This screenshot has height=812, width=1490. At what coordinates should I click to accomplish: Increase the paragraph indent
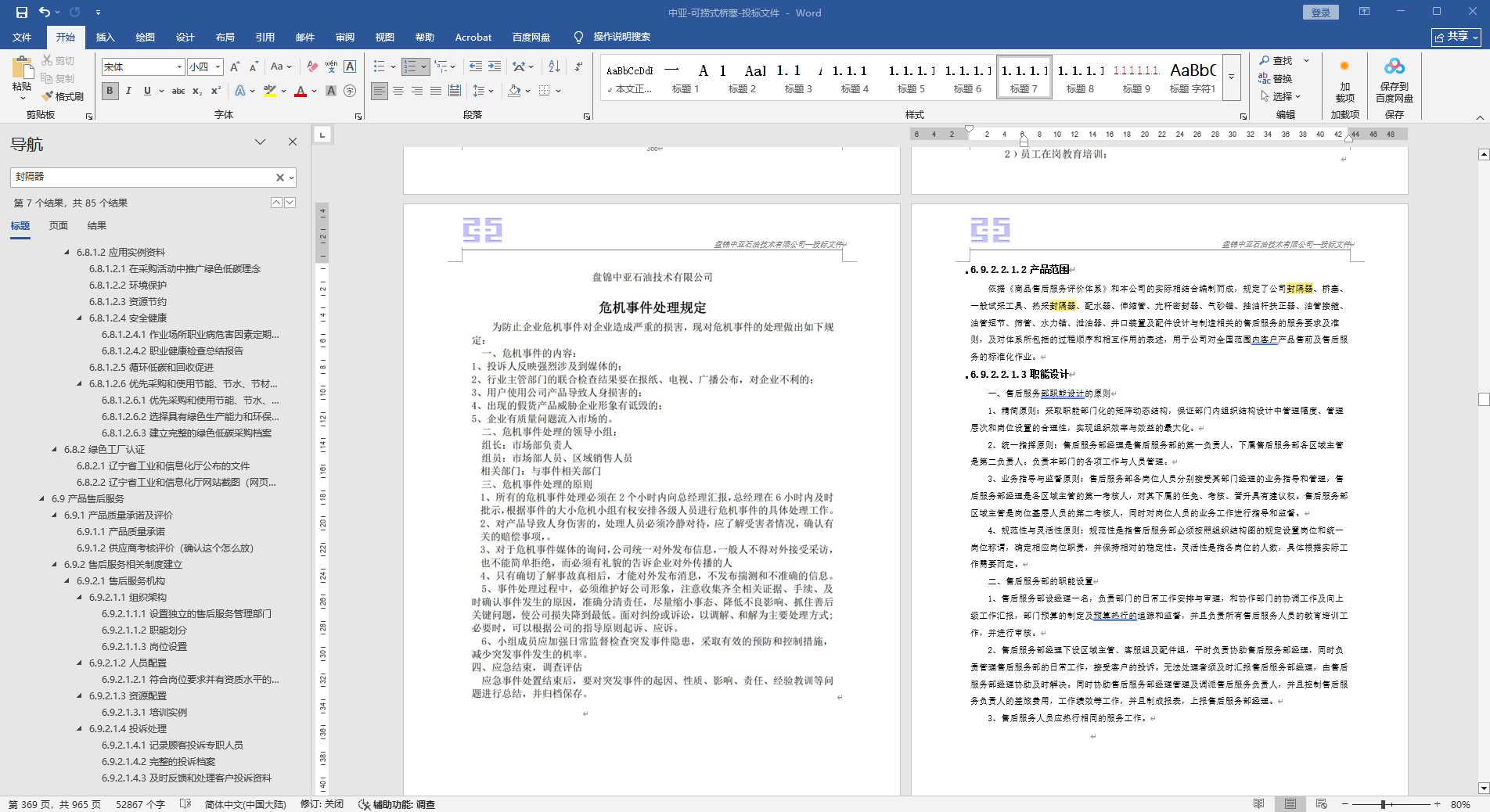tap(495, 66)
